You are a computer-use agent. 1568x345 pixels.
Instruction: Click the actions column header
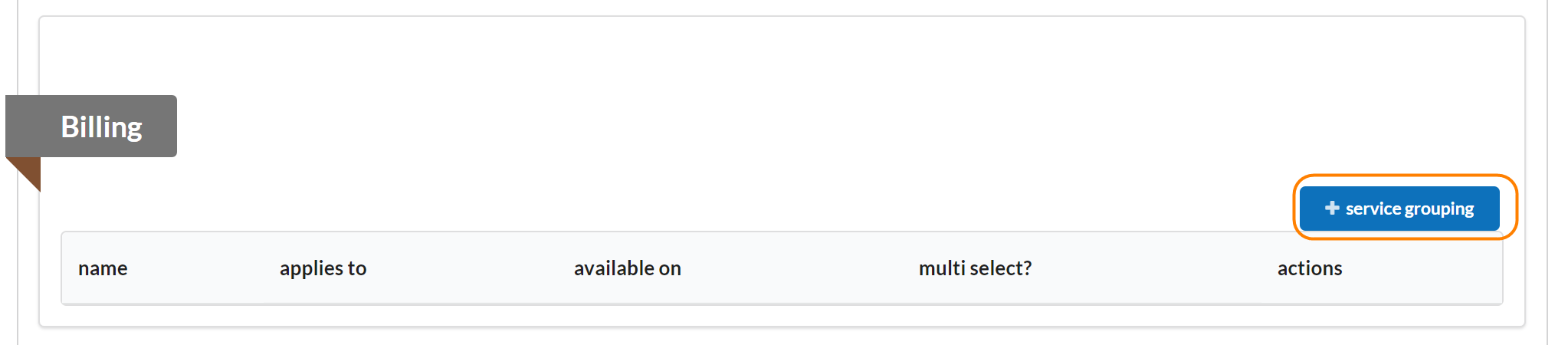pos(1309,268)
